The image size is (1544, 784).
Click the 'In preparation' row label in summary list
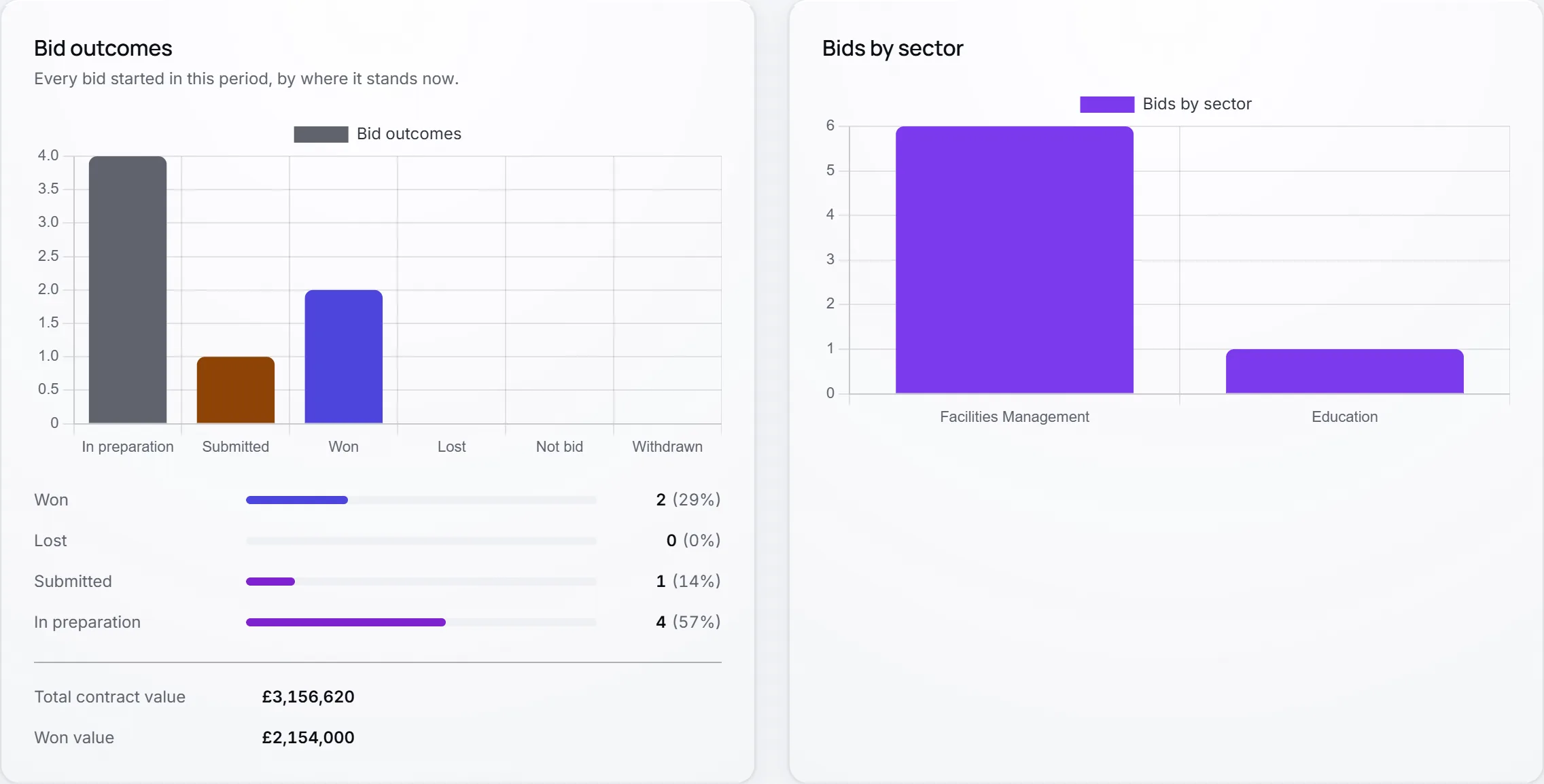click(x=87, y=622)
